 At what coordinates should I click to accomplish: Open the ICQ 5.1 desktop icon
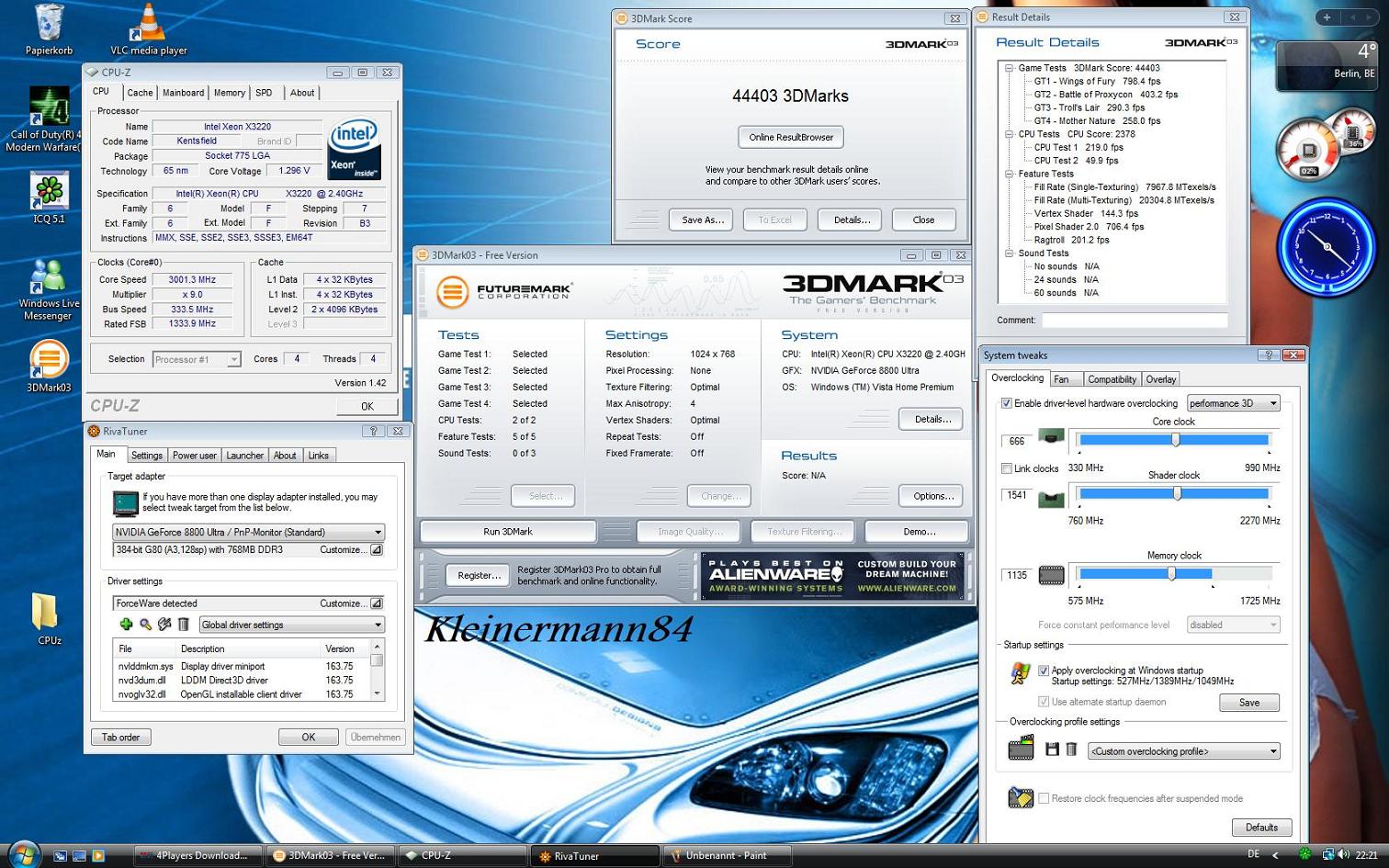(49, 197)
